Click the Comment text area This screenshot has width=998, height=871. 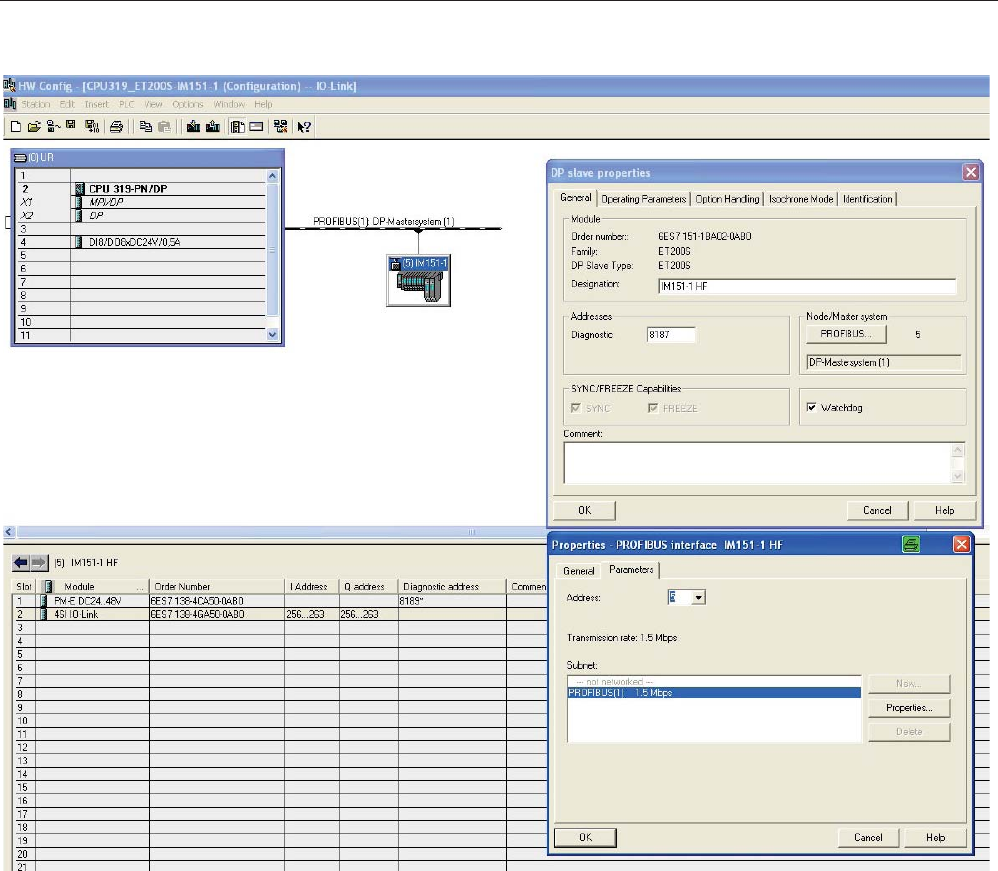(758, 463)
